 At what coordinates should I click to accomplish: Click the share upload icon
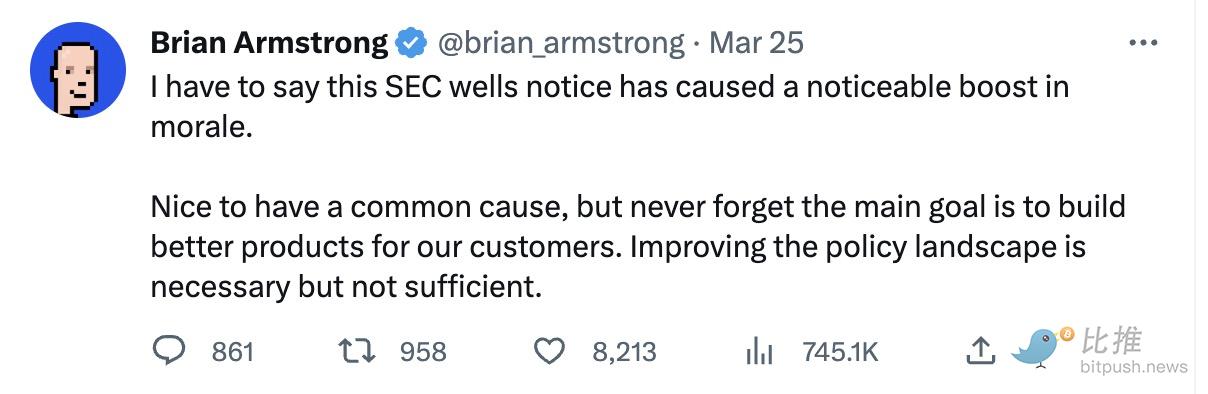981,349
